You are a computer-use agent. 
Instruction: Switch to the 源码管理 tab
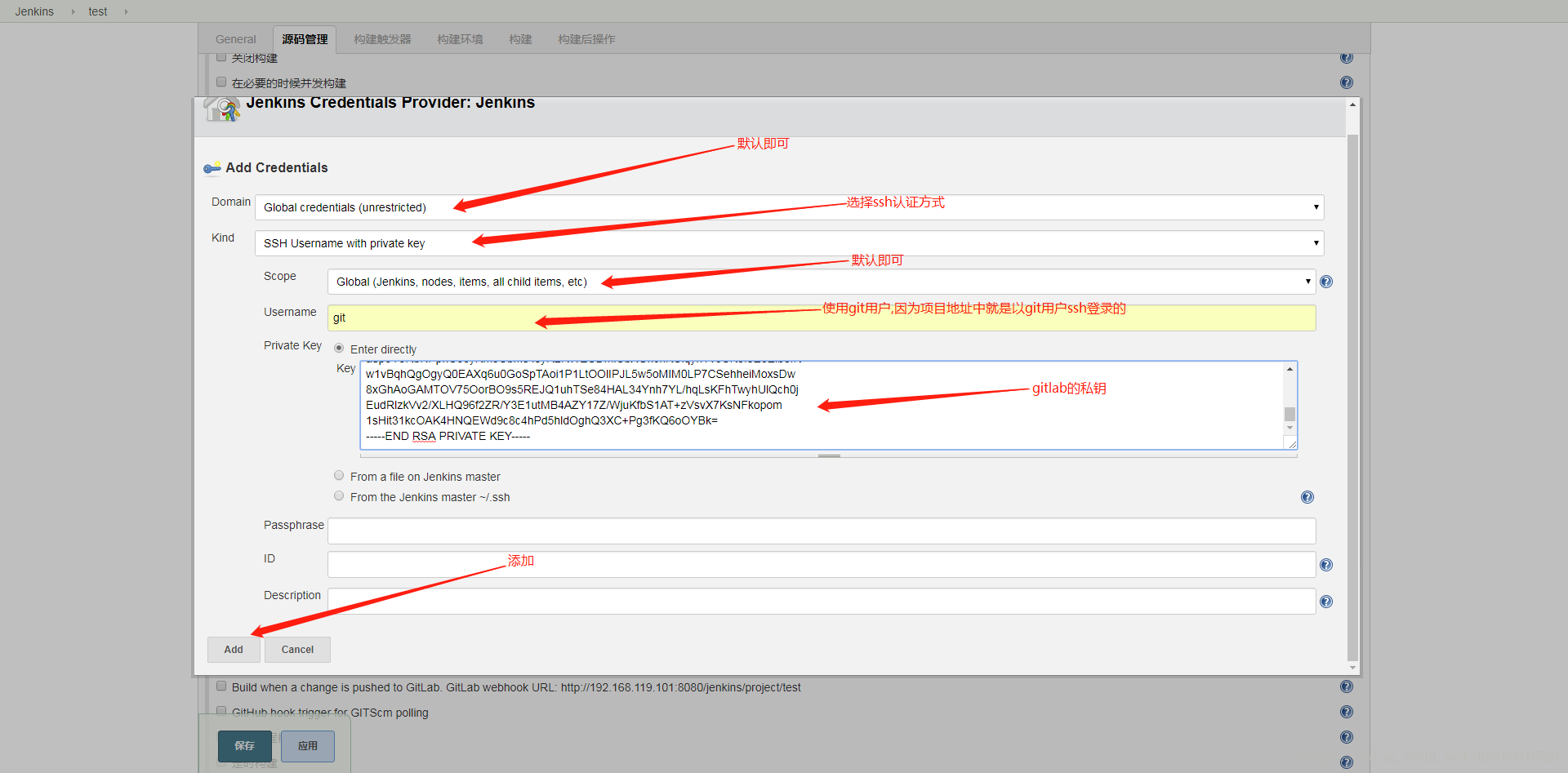coord(305,39)
